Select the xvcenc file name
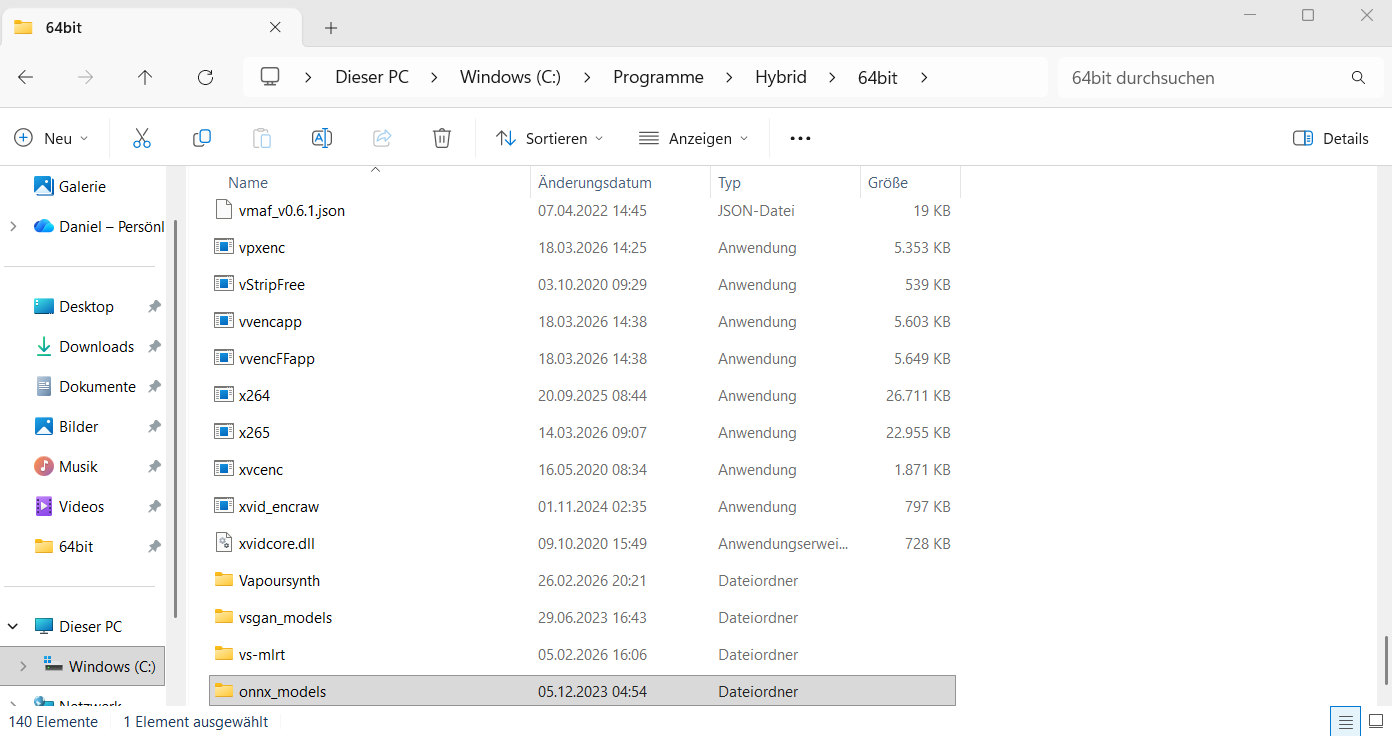This screenshot has height=736, width=1392. click(x=261, y=469)
